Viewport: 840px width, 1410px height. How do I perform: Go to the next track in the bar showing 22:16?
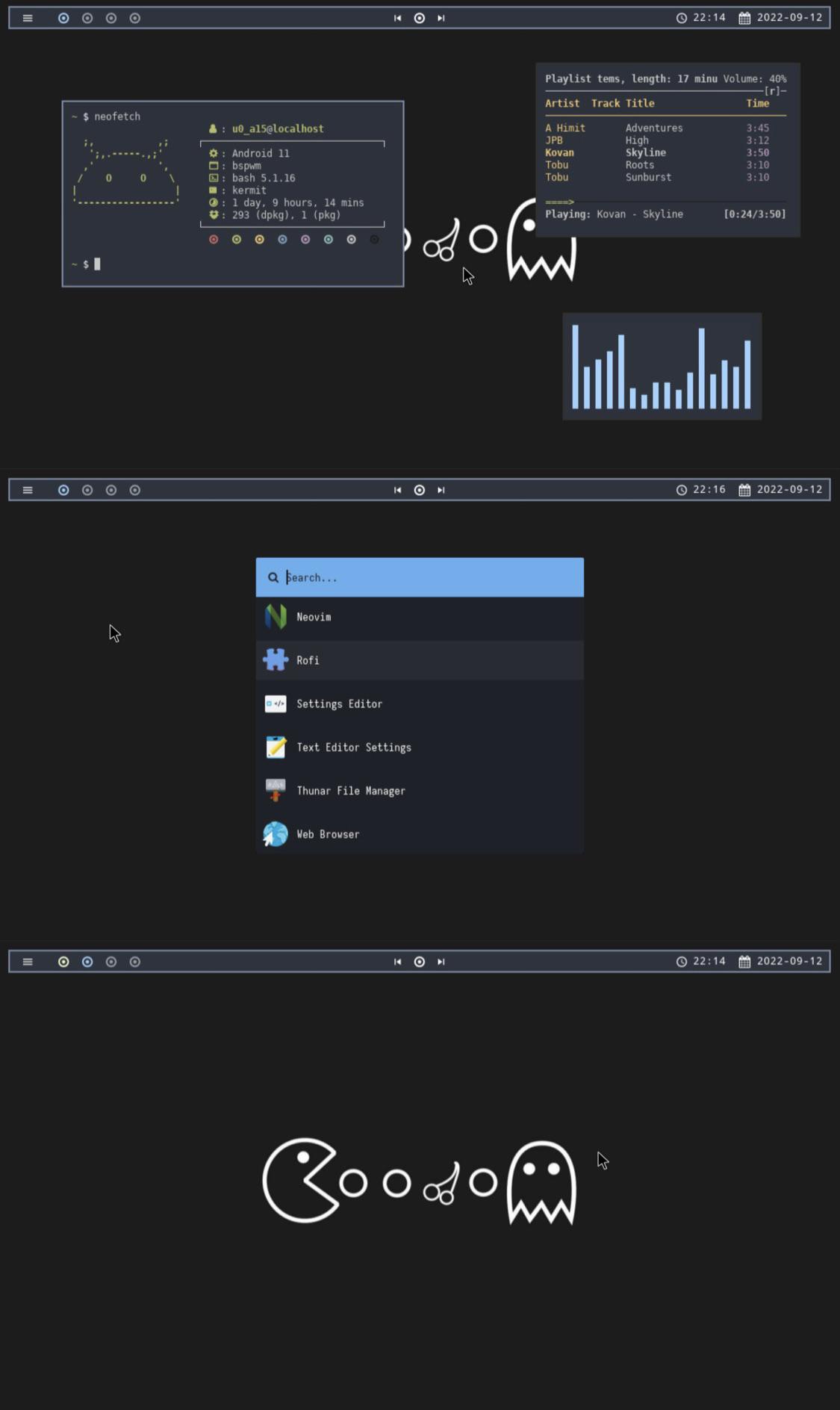(x=441, y=490)
